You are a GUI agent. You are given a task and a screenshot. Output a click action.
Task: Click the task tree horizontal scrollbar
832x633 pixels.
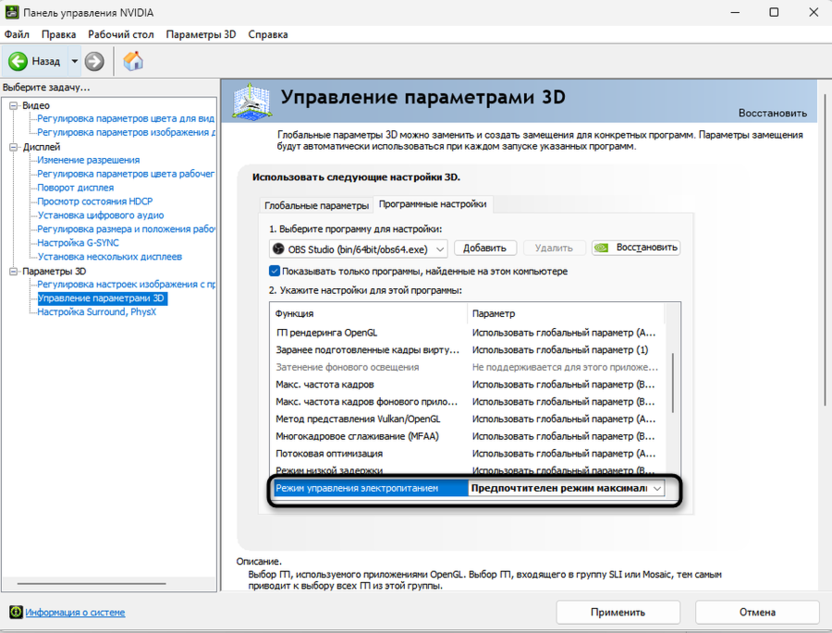click(x=91, y=584)
